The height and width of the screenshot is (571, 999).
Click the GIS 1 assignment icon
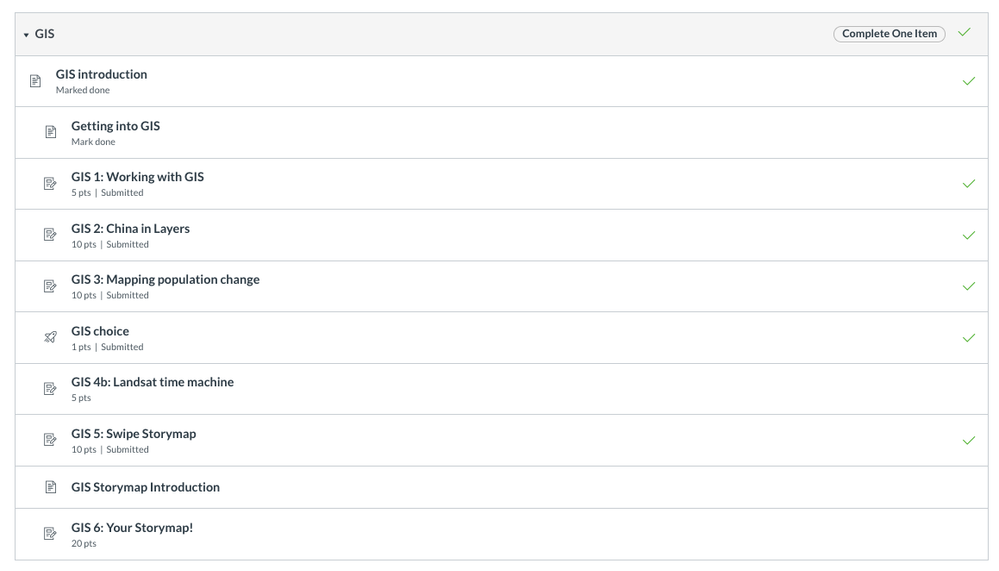coord(51,184)
